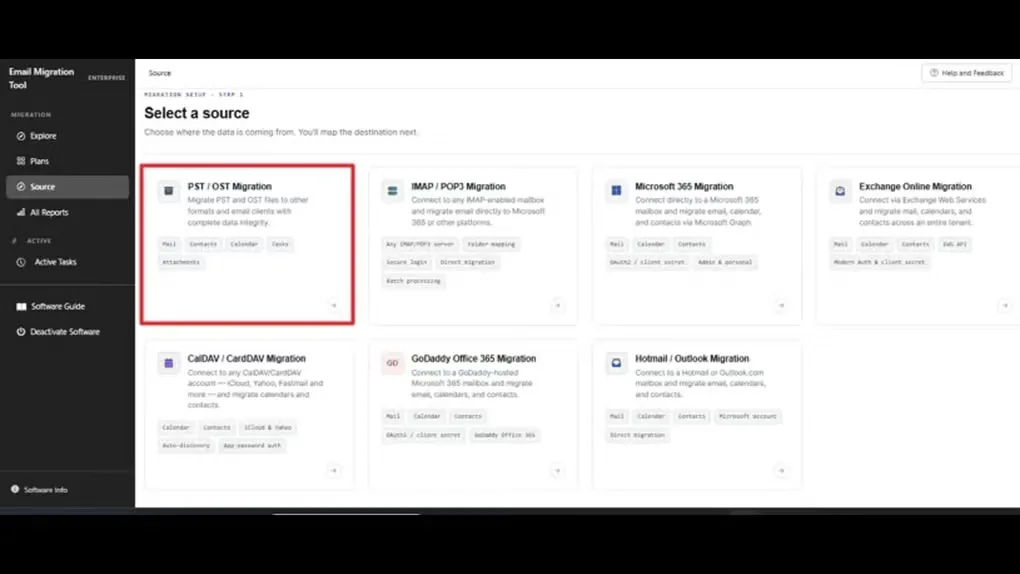1020x574 pixels.
Task: Open All Reports in sidebar
Action: [67, 212]
